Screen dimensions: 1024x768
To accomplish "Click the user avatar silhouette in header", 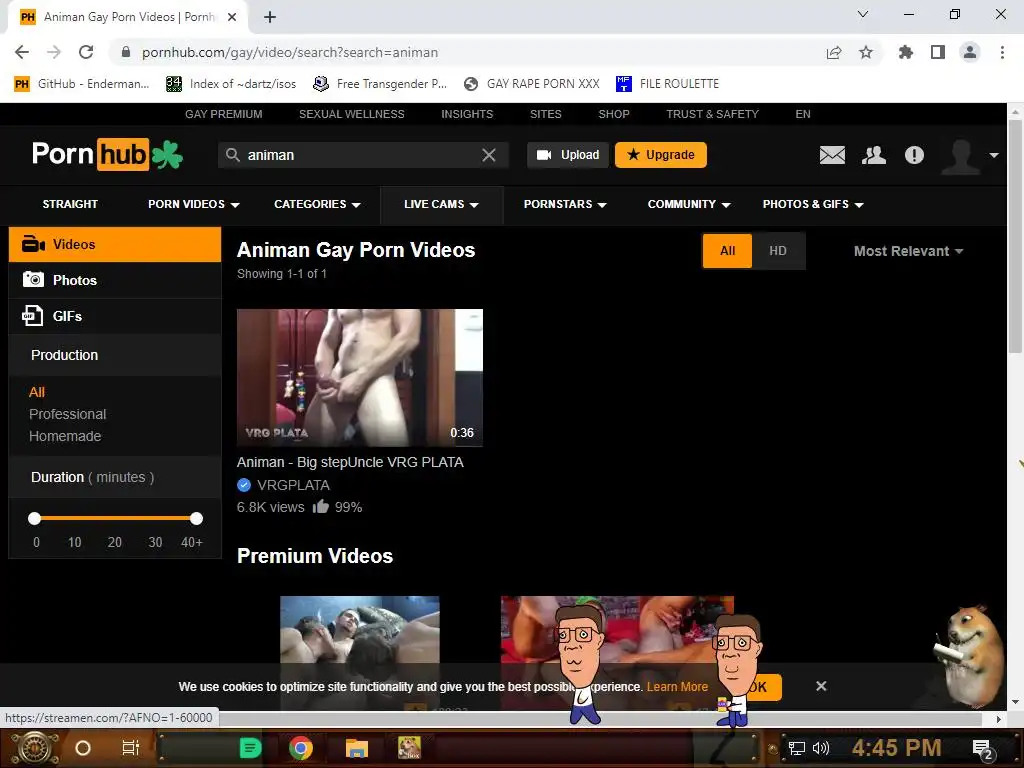I will click(x=961, y=156).
